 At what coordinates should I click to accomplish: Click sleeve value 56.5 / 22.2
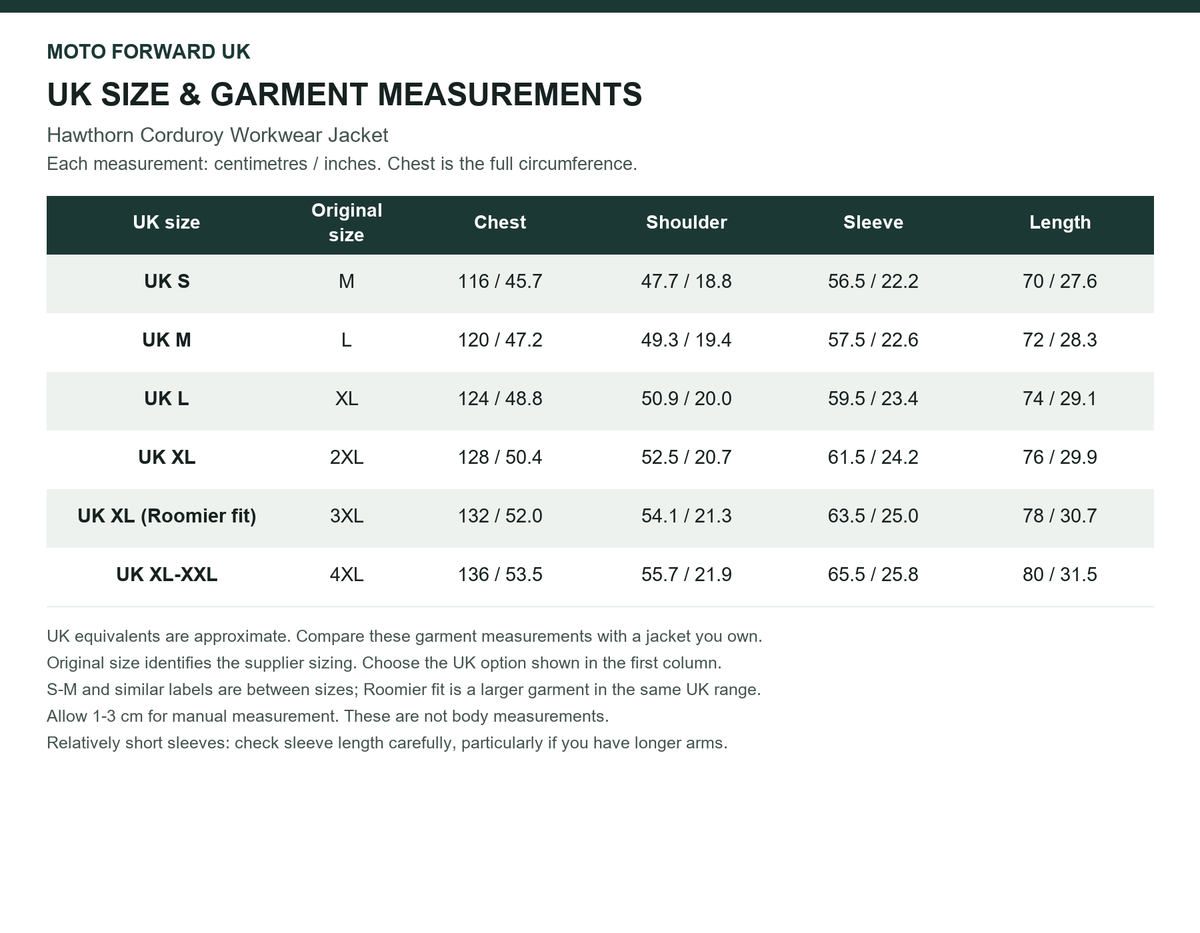[x=873, y=281]
